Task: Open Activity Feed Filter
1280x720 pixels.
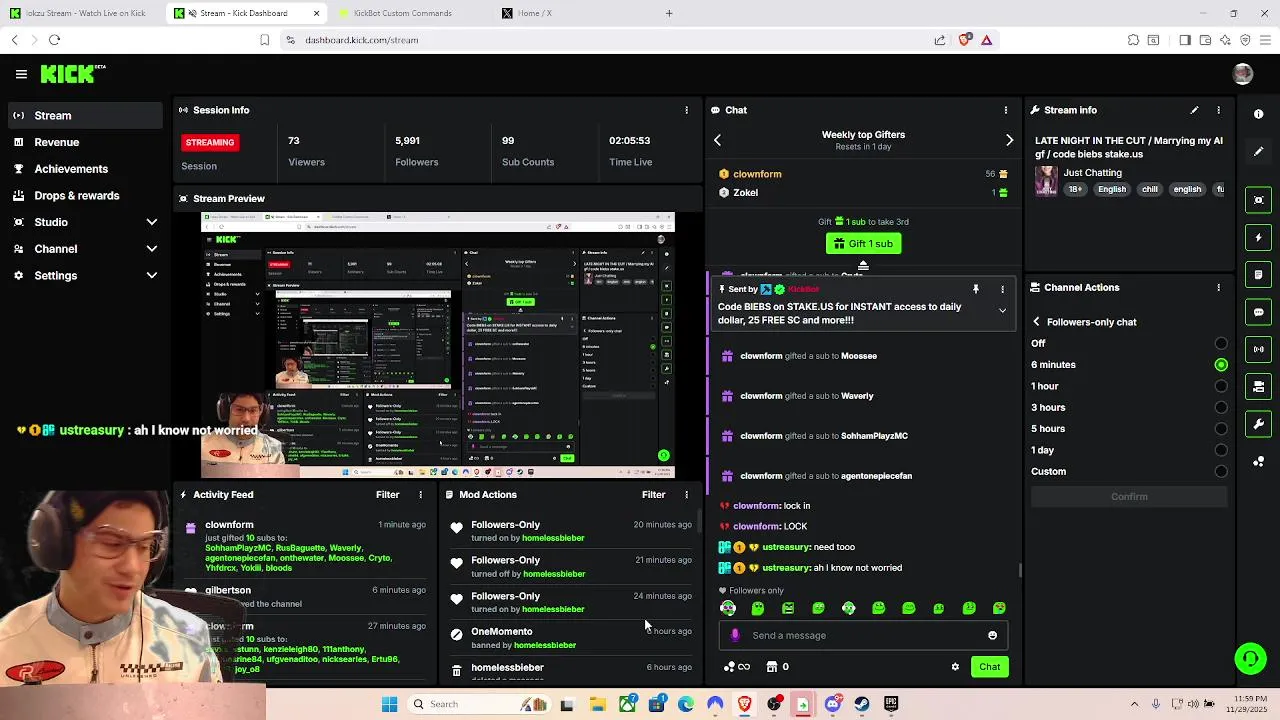Action: pyautogui.click(x=387, y=495)
